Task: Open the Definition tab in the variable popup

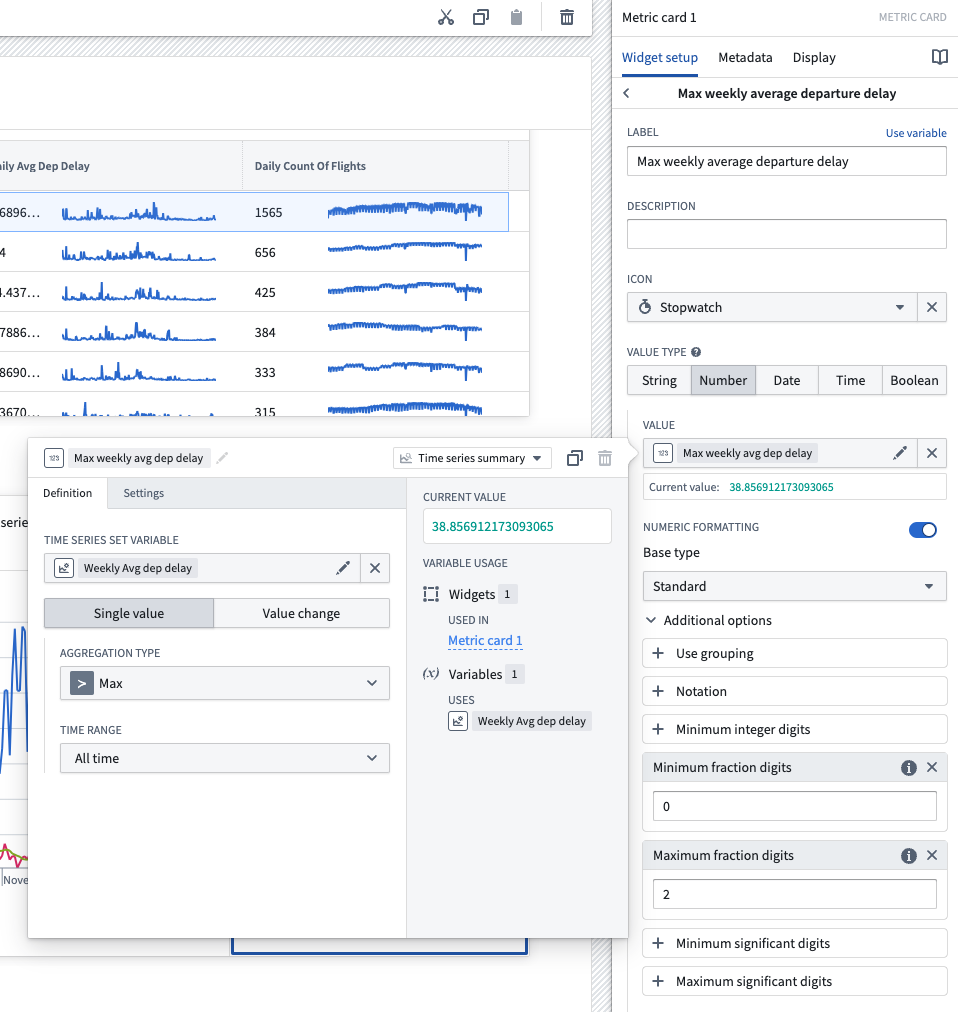Action: 68,493
